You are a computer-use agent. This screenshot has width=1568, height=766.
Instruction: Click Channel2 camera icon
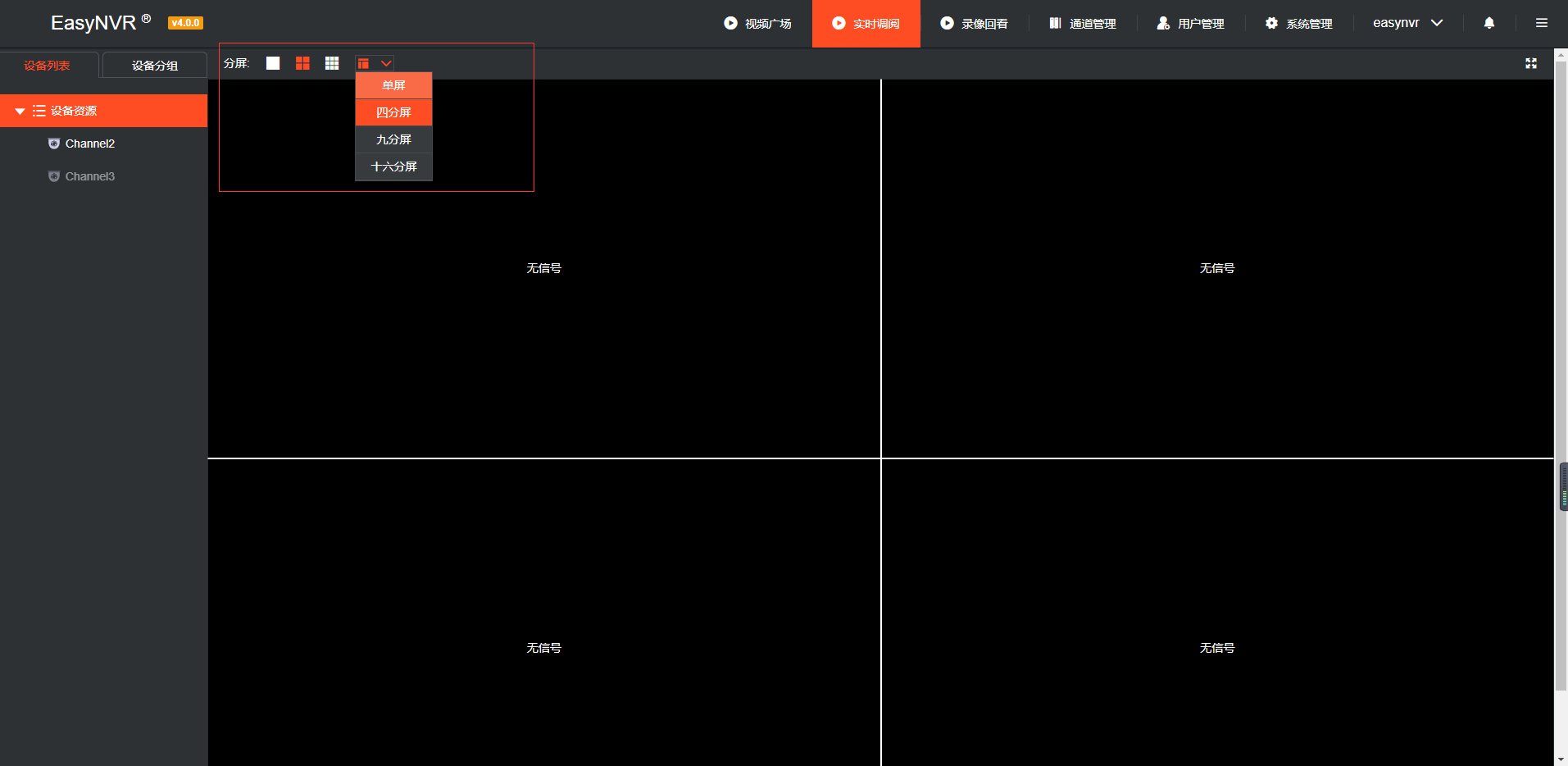click(x=54, y=144)
